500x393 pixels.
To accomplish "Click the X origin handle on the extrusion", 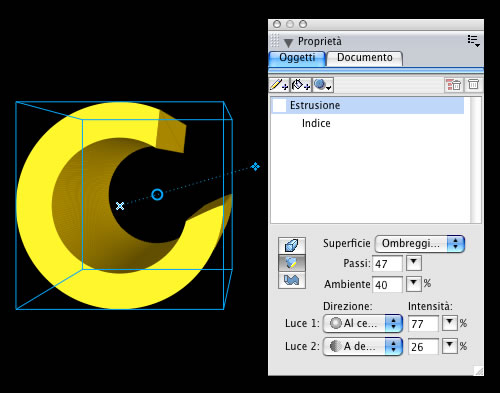I will point(120,206).
